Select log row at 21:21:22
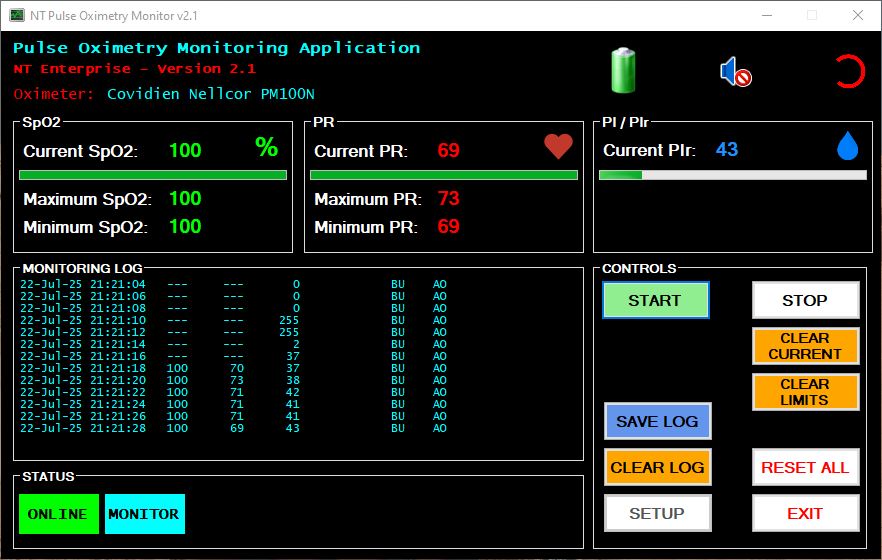Viewport: 882px width, 560px height. click(233, 392)
